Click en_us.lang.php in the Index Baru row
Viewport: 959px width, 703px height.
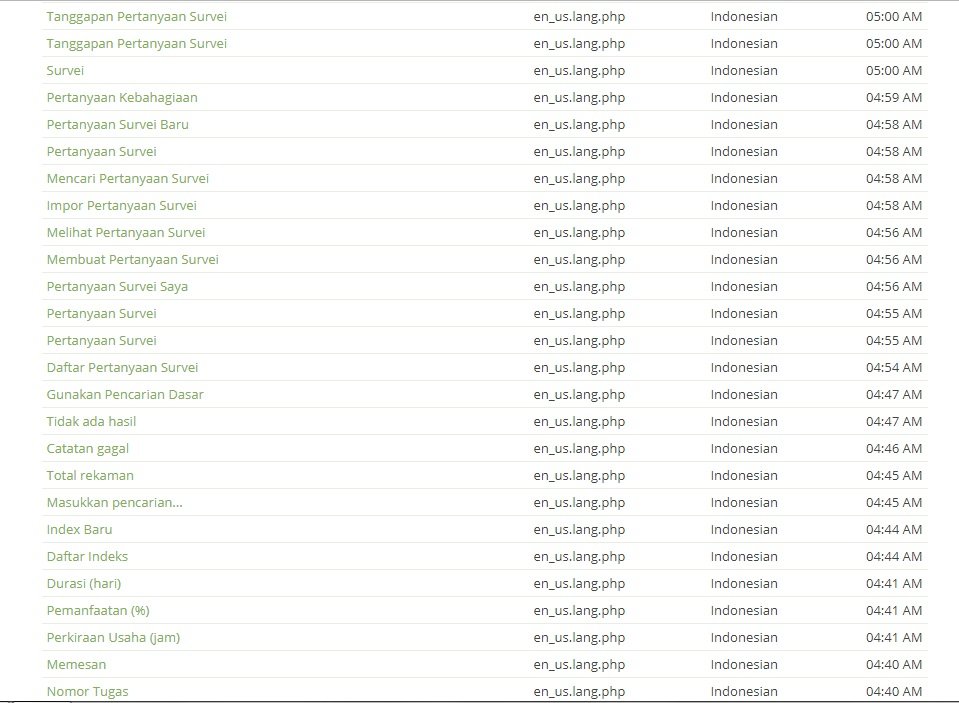(579, 529)
